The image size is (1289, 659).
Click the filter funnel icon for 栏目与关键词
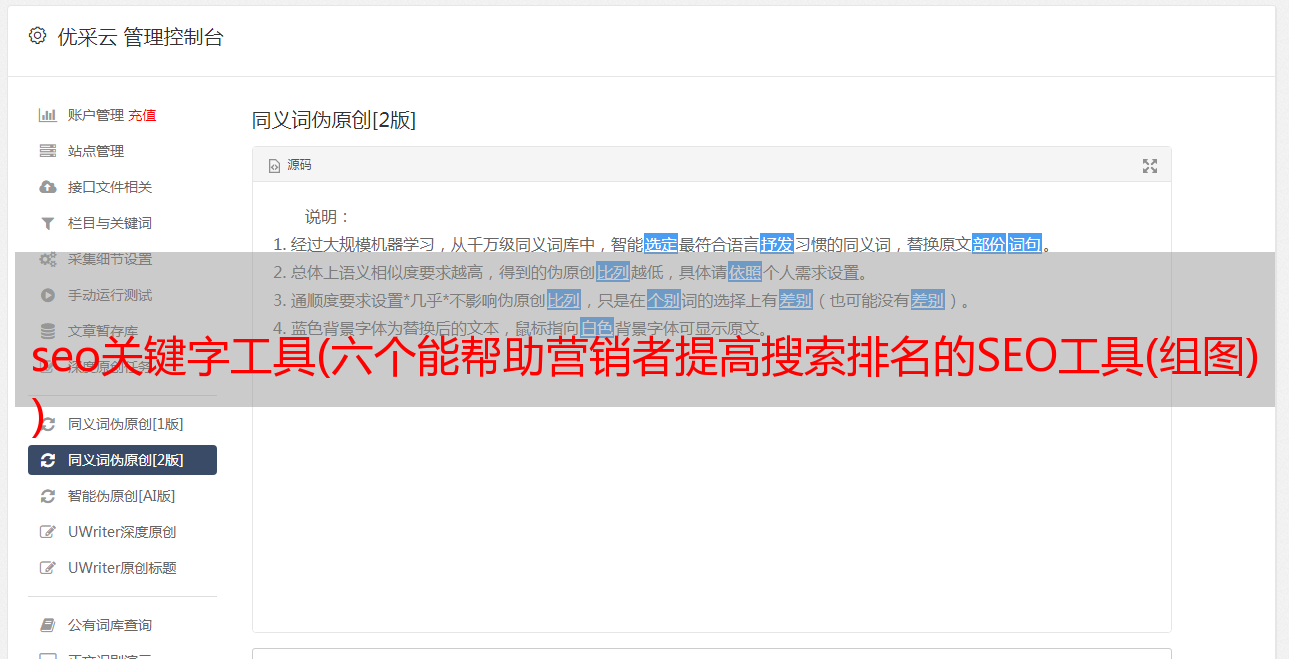(47, 223)
